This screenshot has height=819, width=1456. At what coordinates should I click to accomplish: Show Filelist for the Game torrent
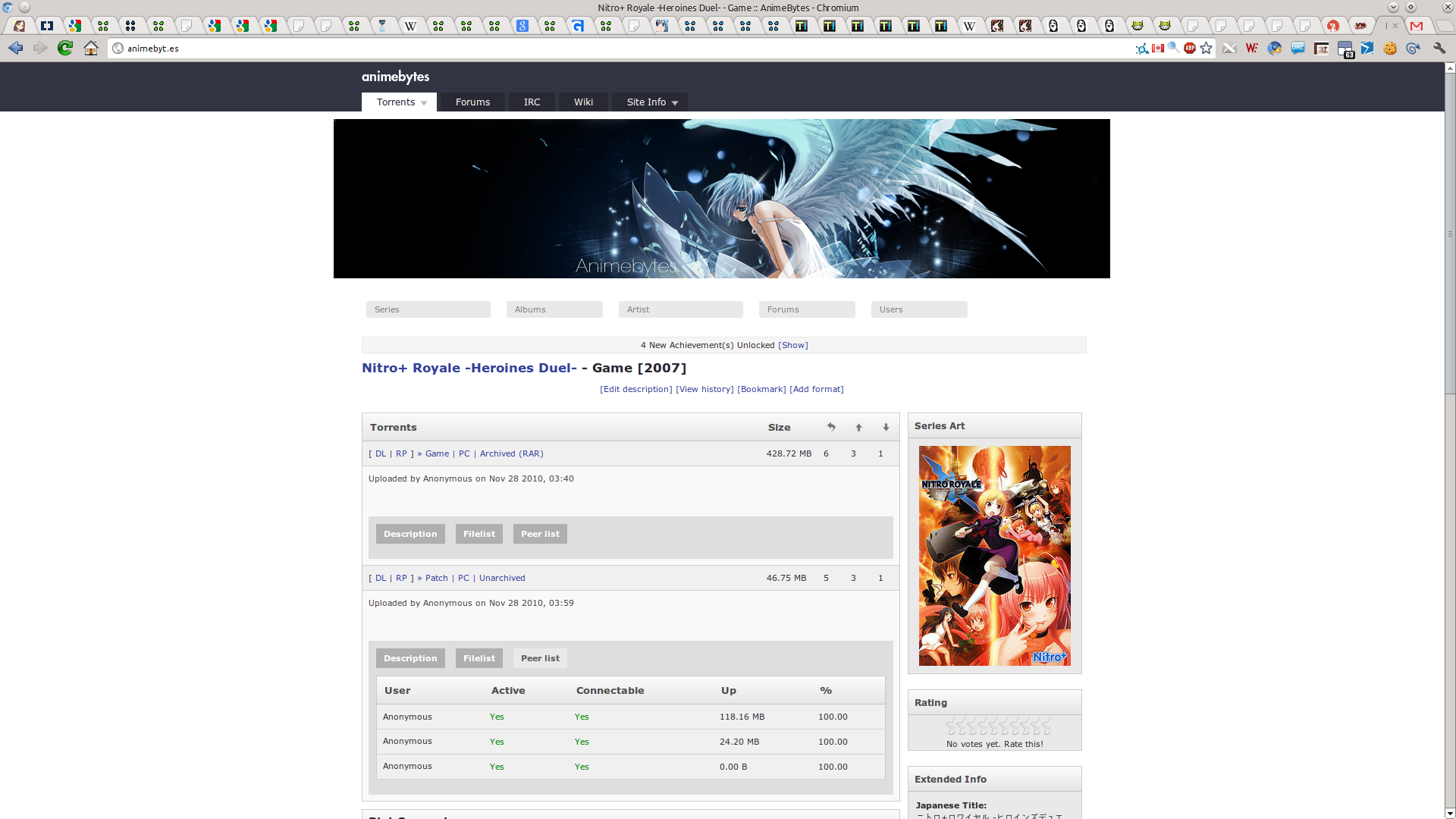479,534
